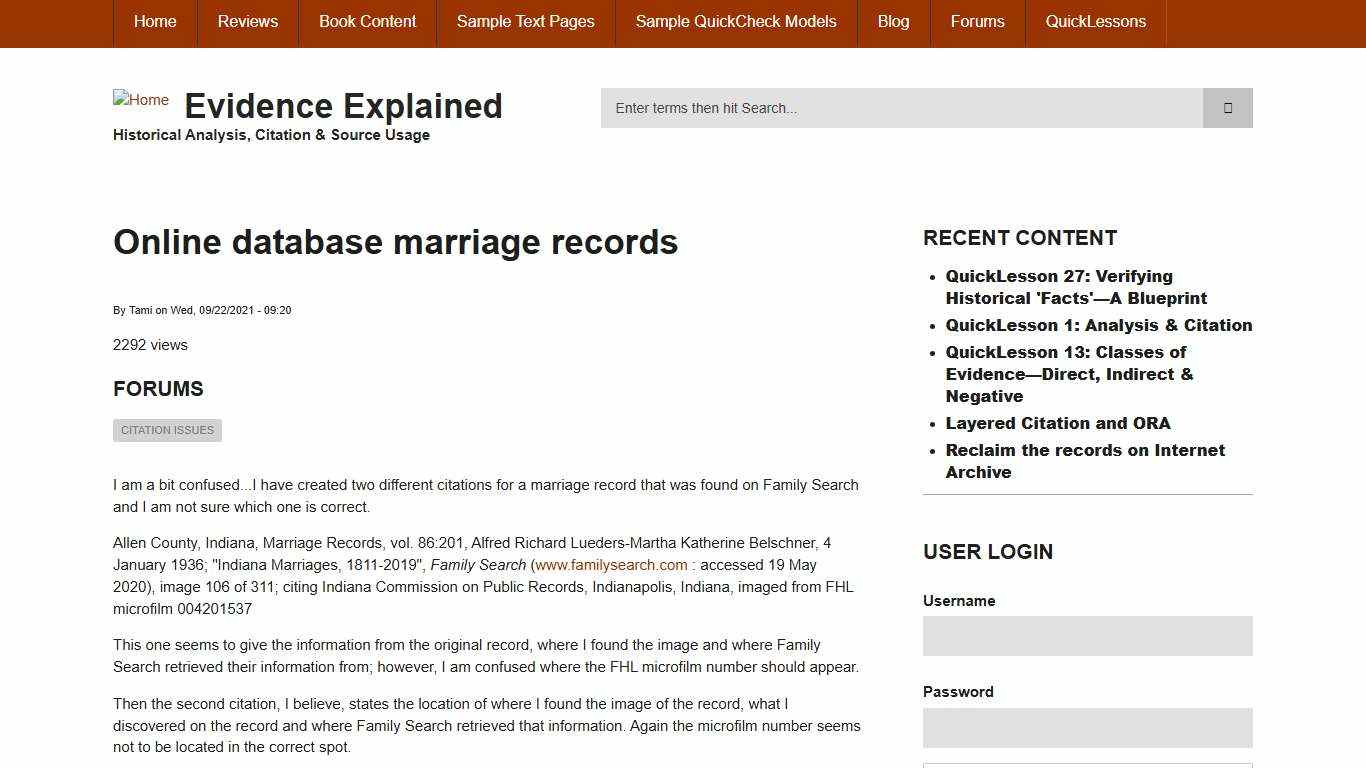
Task: Open the Forums section from navigation
Action: click(977, 21)
